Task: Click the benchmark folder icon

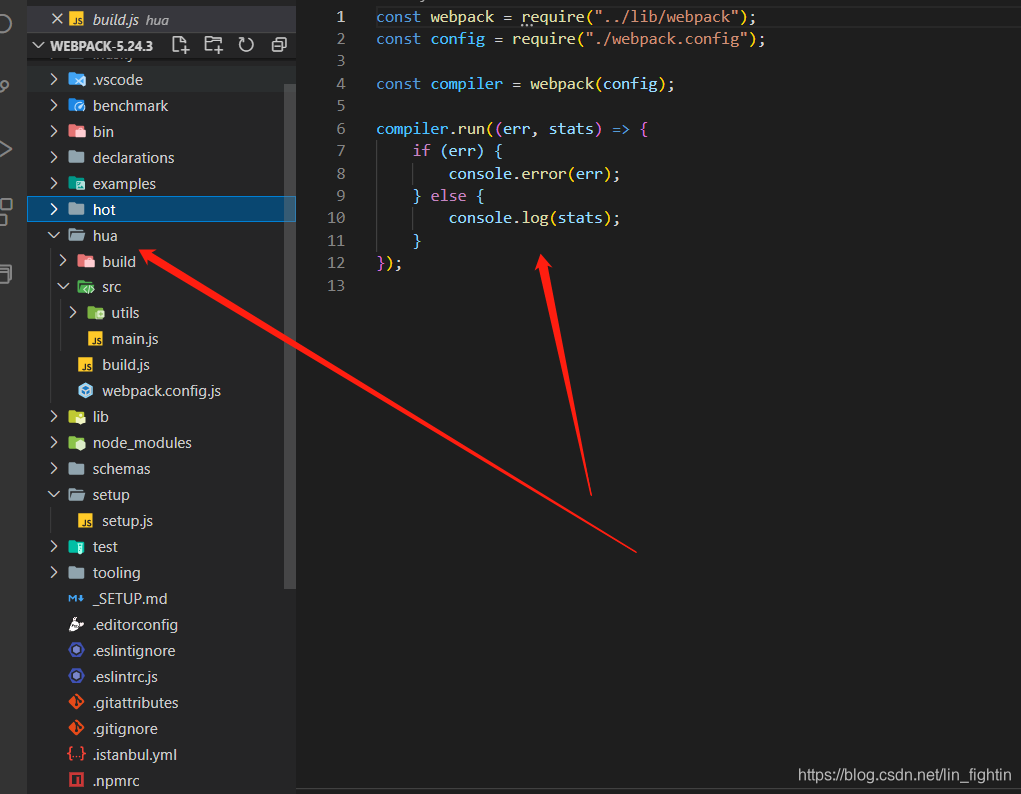Action: point(77,106)
